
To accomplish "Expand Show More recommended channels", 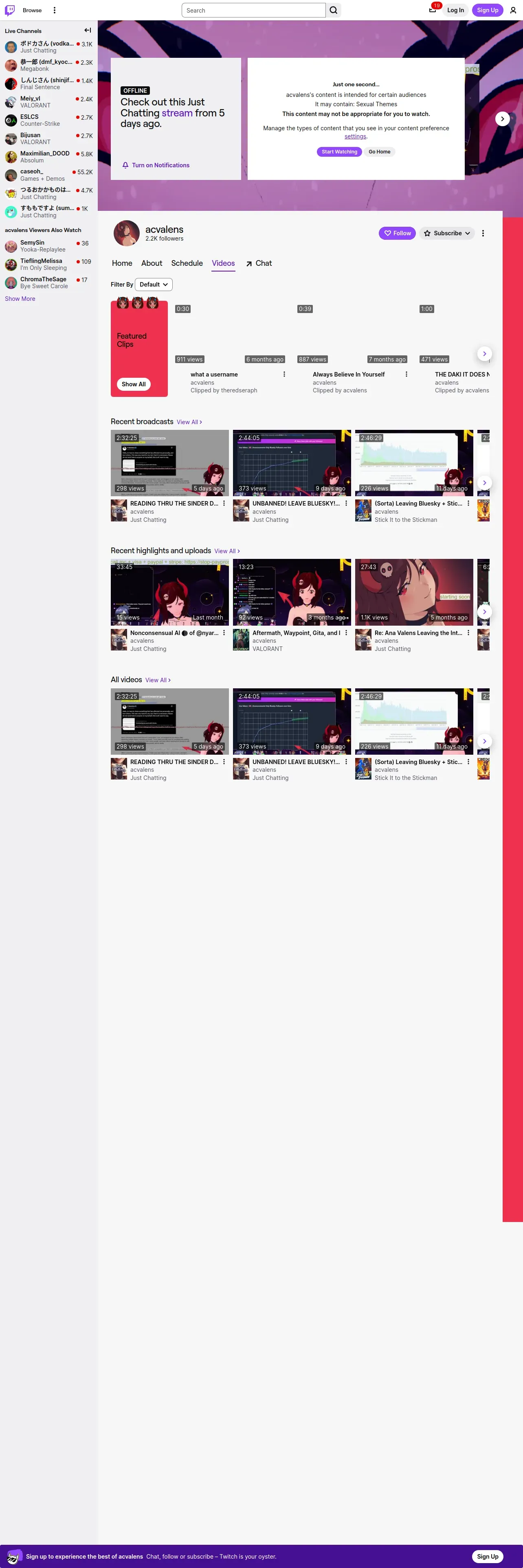I will coord(20,299).
